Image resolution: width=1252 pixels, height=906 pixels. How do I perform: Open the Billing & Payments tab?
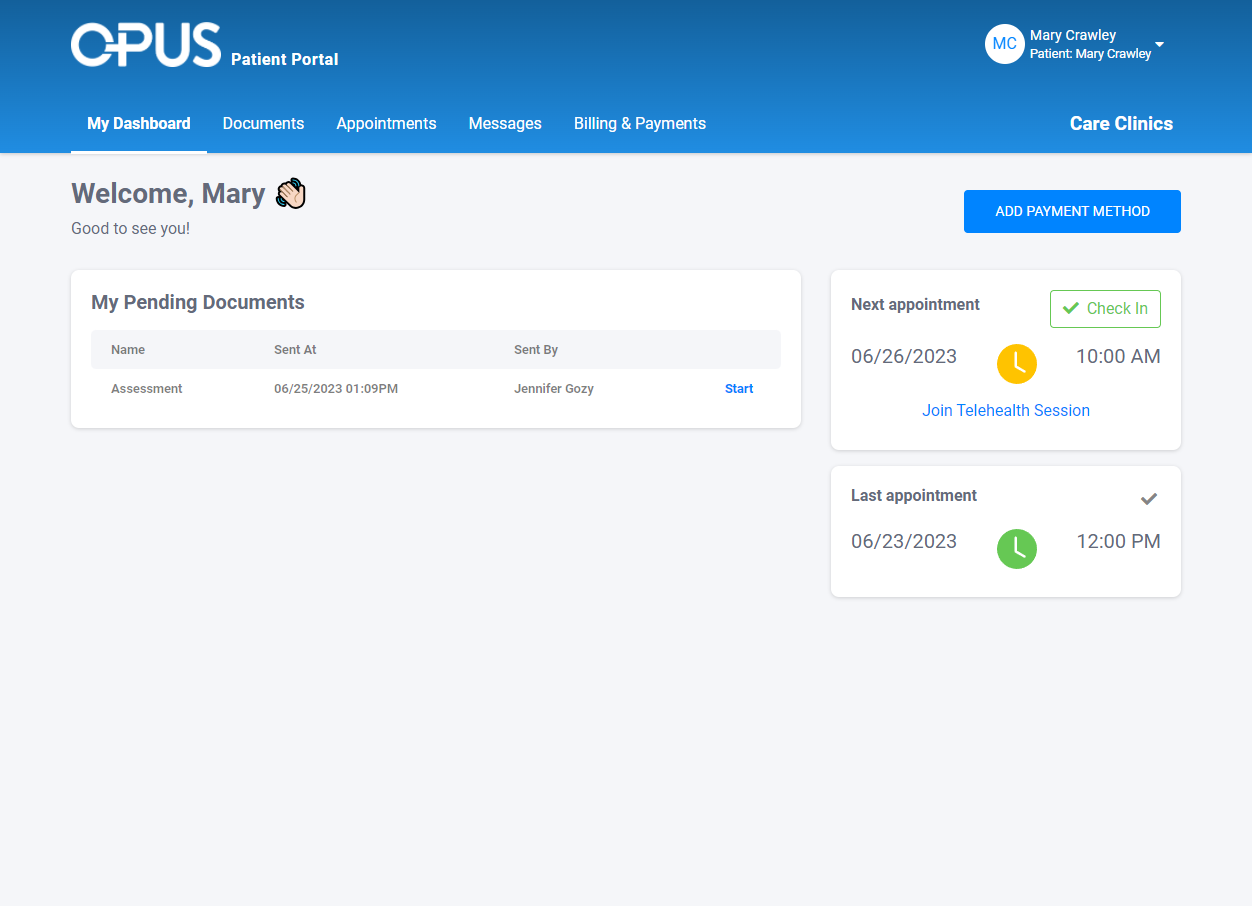click(640, 124)
